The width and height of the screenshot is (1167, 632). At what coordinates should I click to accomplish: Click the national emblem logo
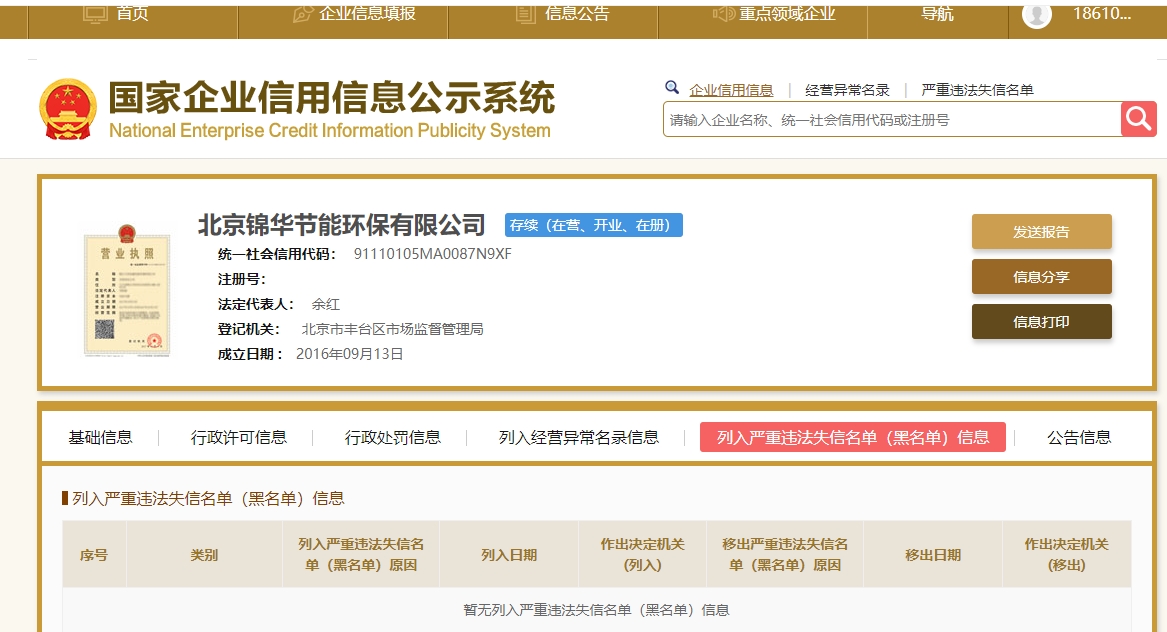click(68, 110)
